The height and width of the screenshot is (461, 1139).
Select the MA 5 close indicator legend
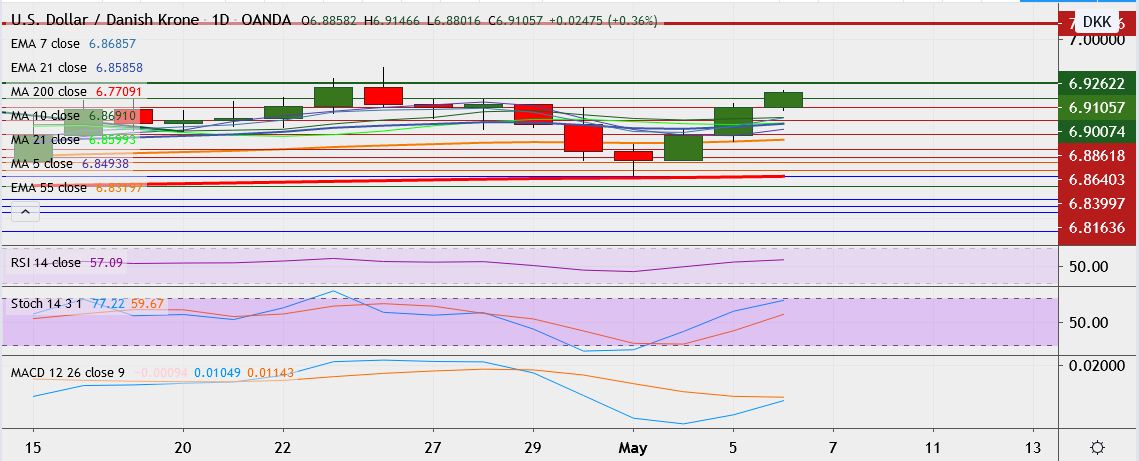click(x=44, y=164)
